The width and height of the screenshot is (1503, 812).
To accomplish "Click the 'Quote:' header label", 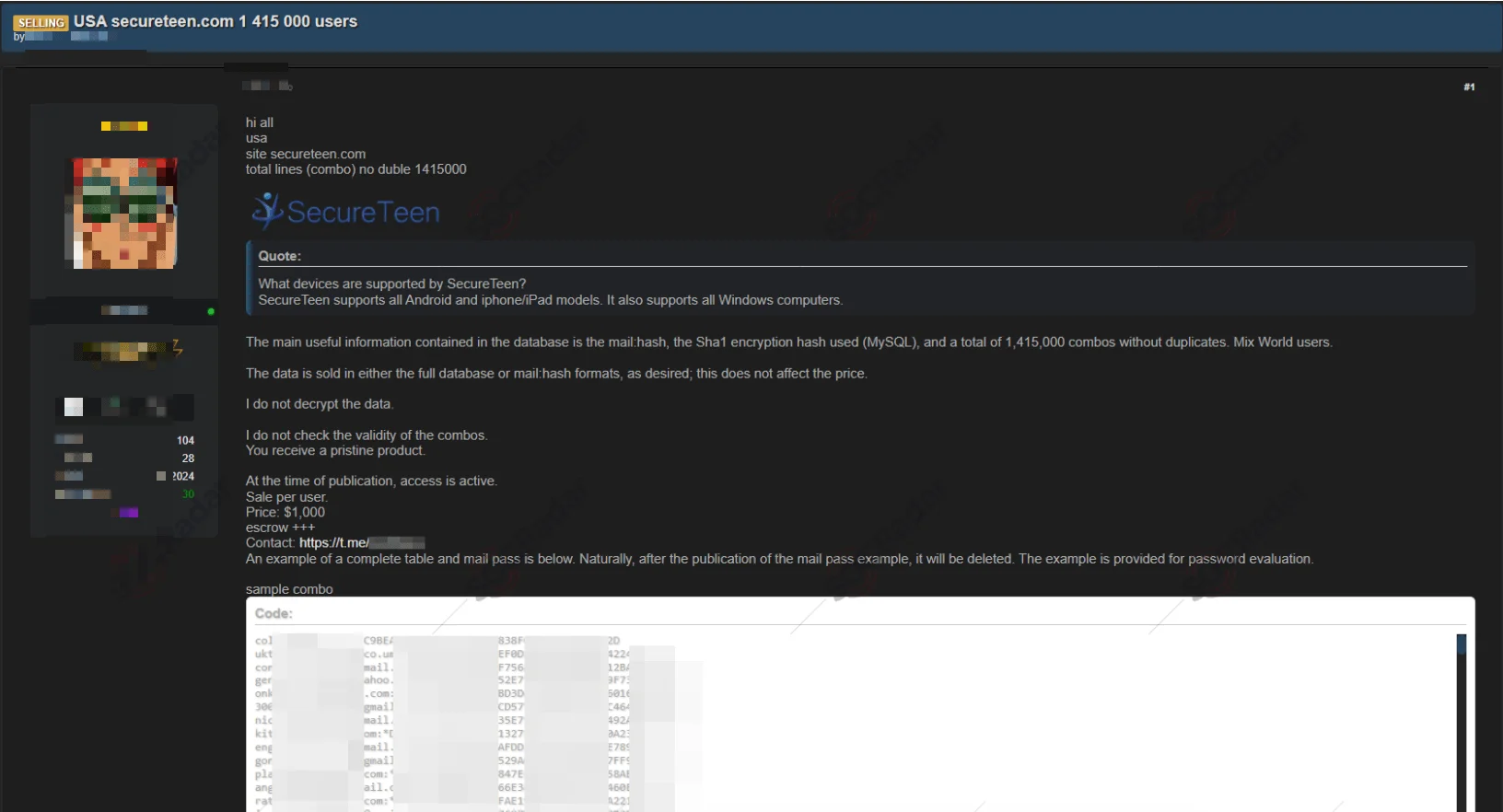I will pos(279,256).
